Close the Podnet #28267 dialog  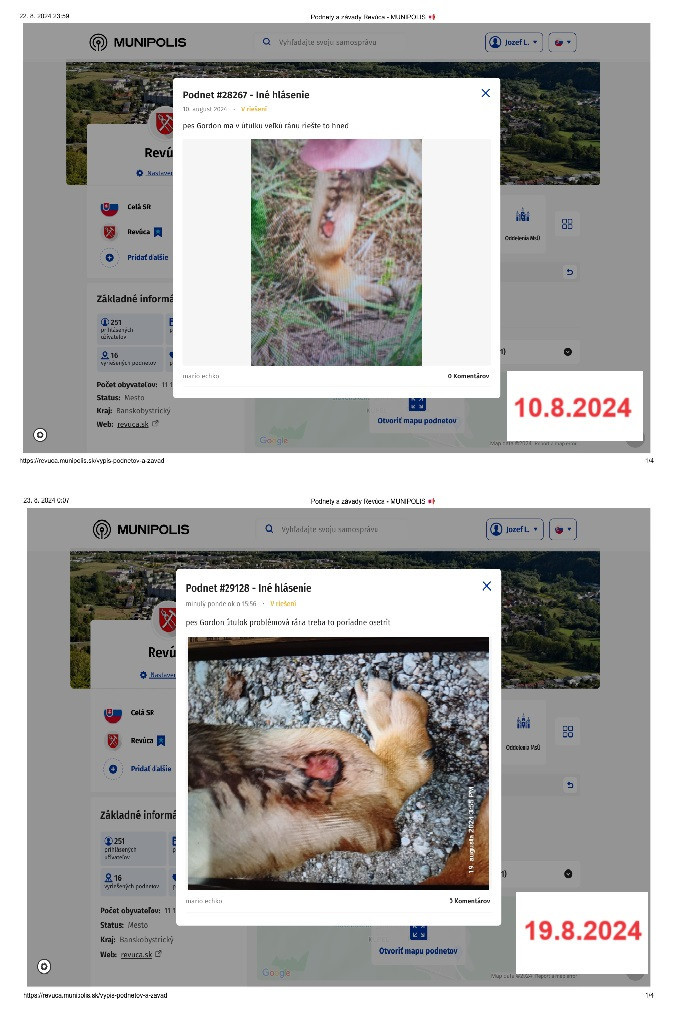click(486, 93)
